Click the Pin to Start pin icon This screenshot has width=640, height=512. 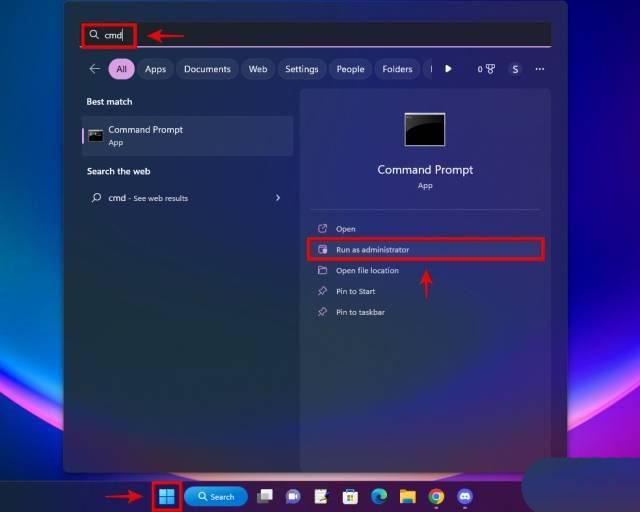tap(322, 291)
